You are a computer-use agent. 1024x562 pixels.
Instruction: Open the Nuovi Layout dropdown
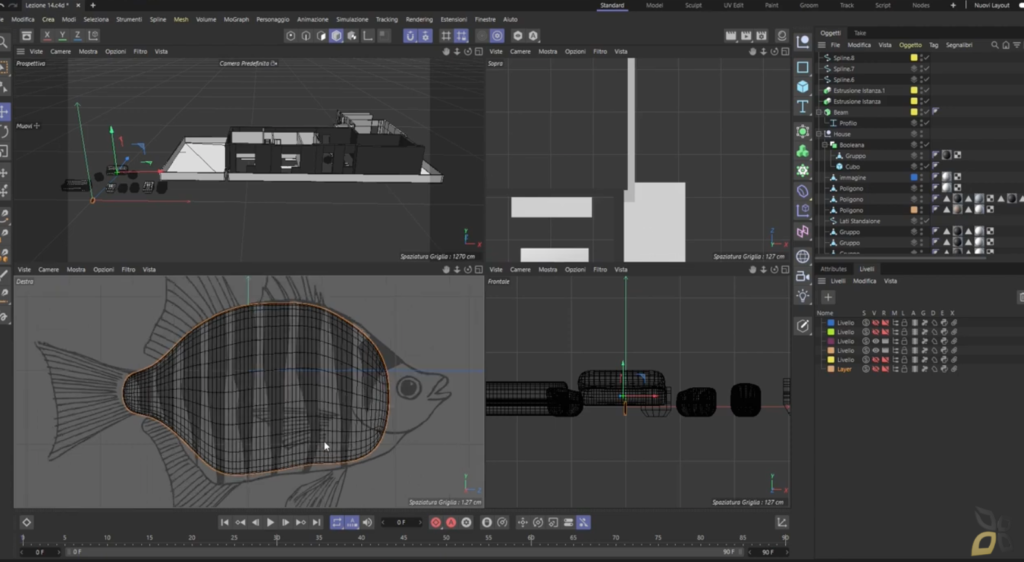[x=991, y=5]
